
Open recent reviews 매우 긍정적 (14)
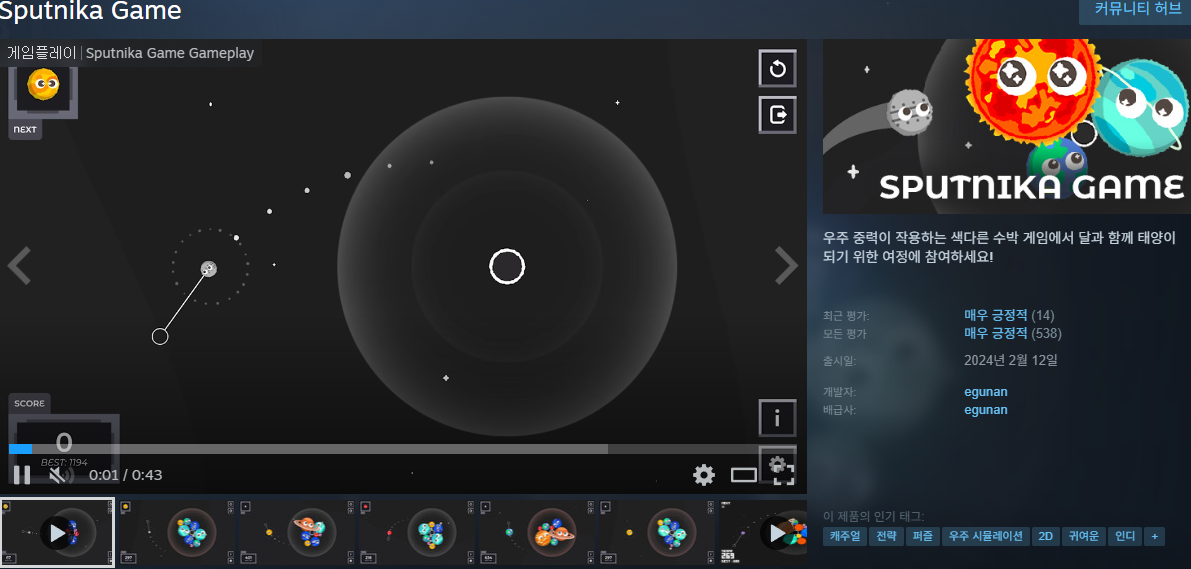click(1009, 315)
